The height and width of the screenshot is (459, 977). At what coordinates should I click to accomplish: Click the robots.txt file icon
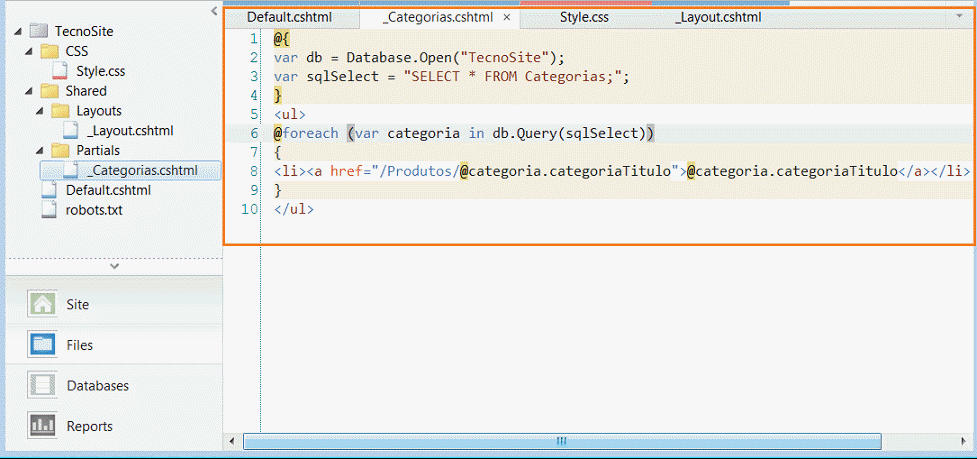49,210
